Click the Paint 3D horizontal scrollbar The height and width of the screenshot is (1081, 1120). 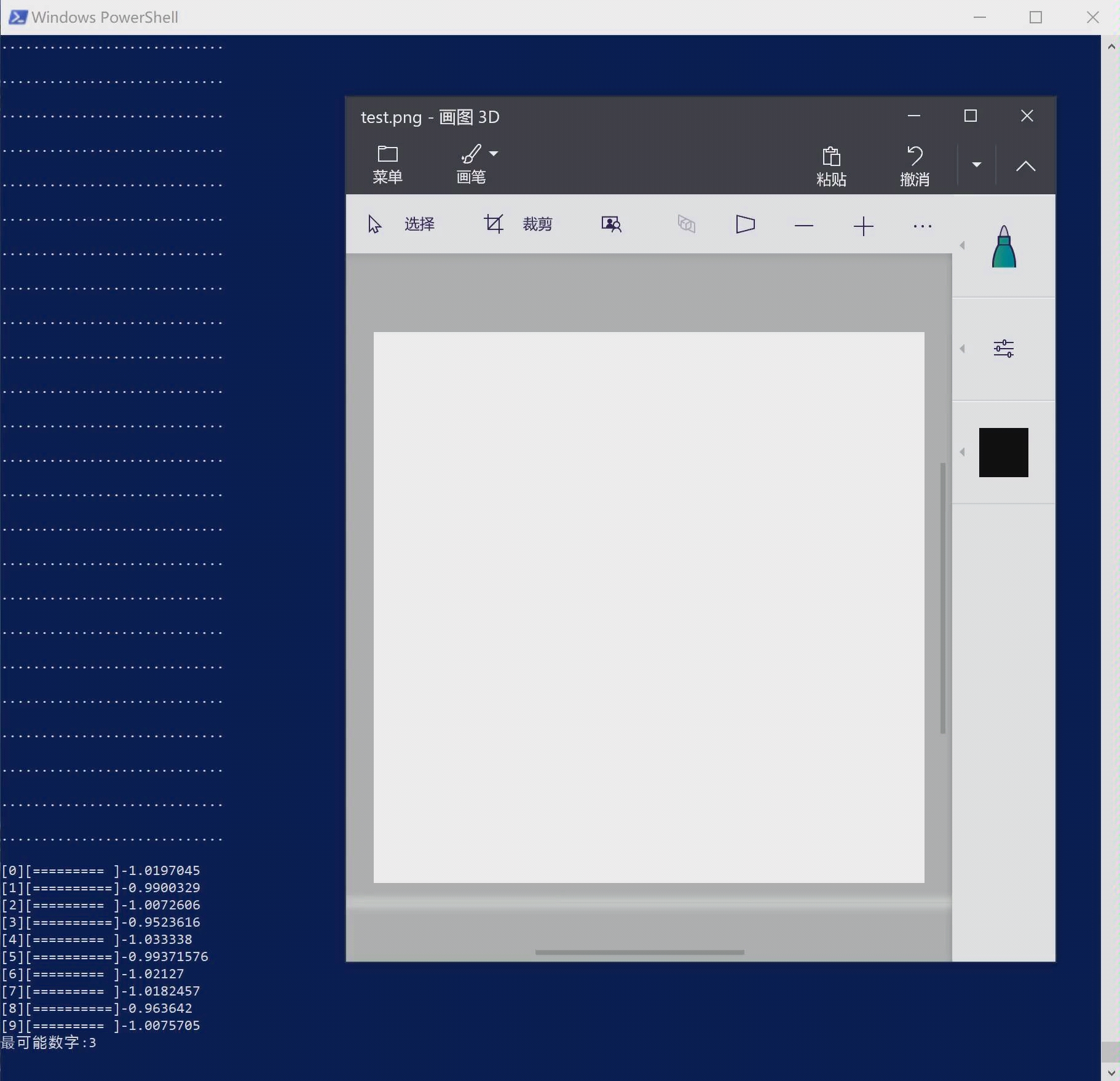point(639,952)
